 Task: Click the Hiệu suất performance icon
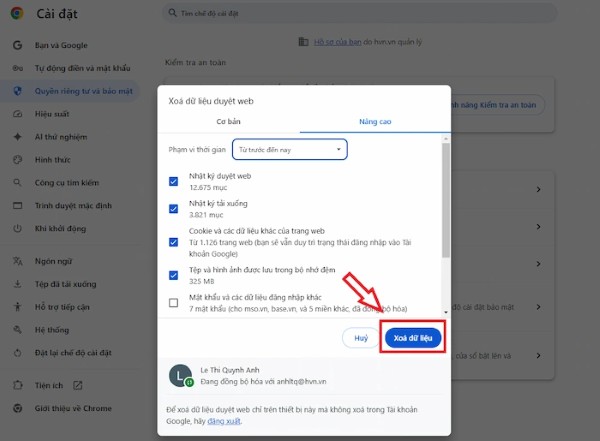17,113
